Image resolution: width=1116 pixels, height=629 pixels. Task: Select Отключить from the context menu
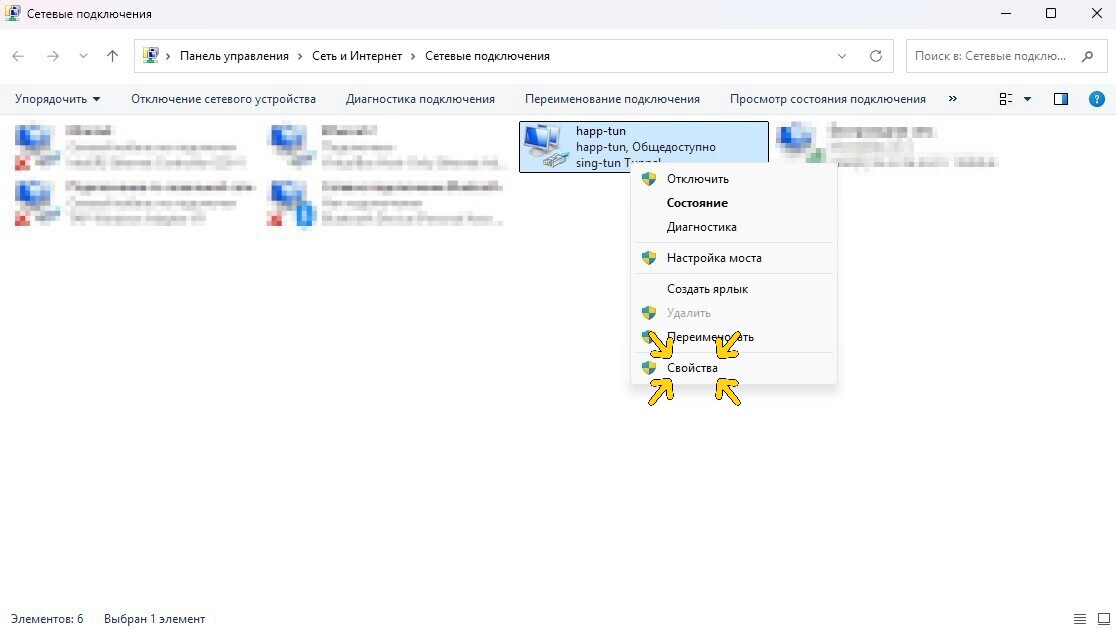tap(697, 178)
